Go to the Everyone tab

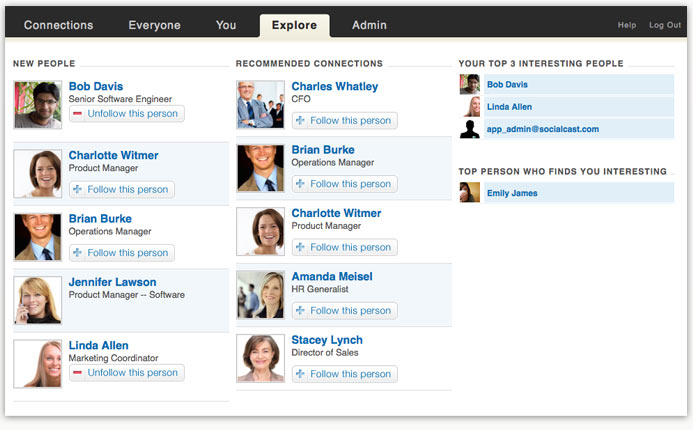(154, 25)
